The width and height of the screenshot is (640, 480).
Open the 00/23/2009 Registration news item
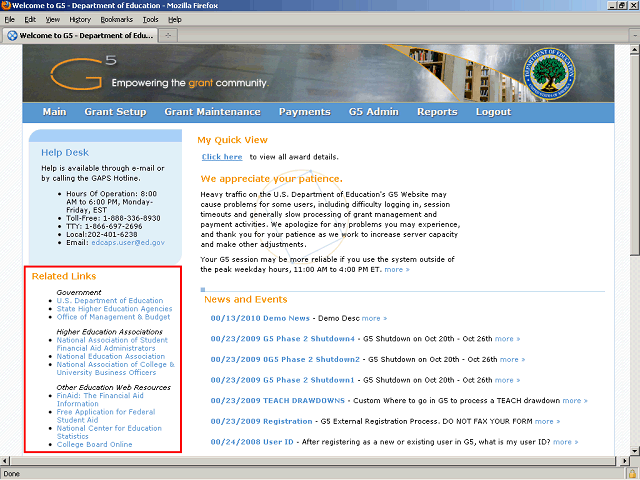261,421
